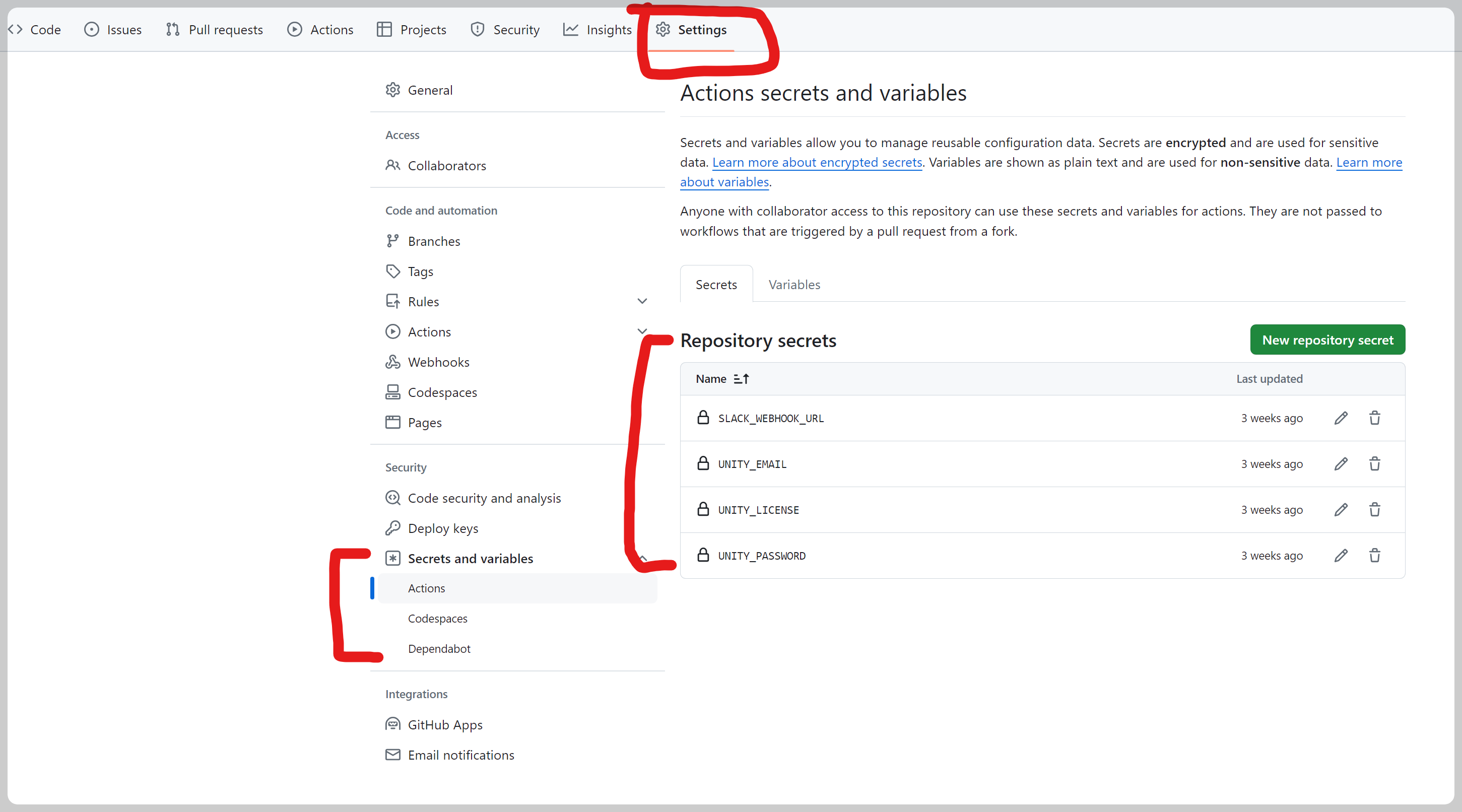Open Learn more about encrypted secrets link
1462x812 pixels.
tap(817, 162)
